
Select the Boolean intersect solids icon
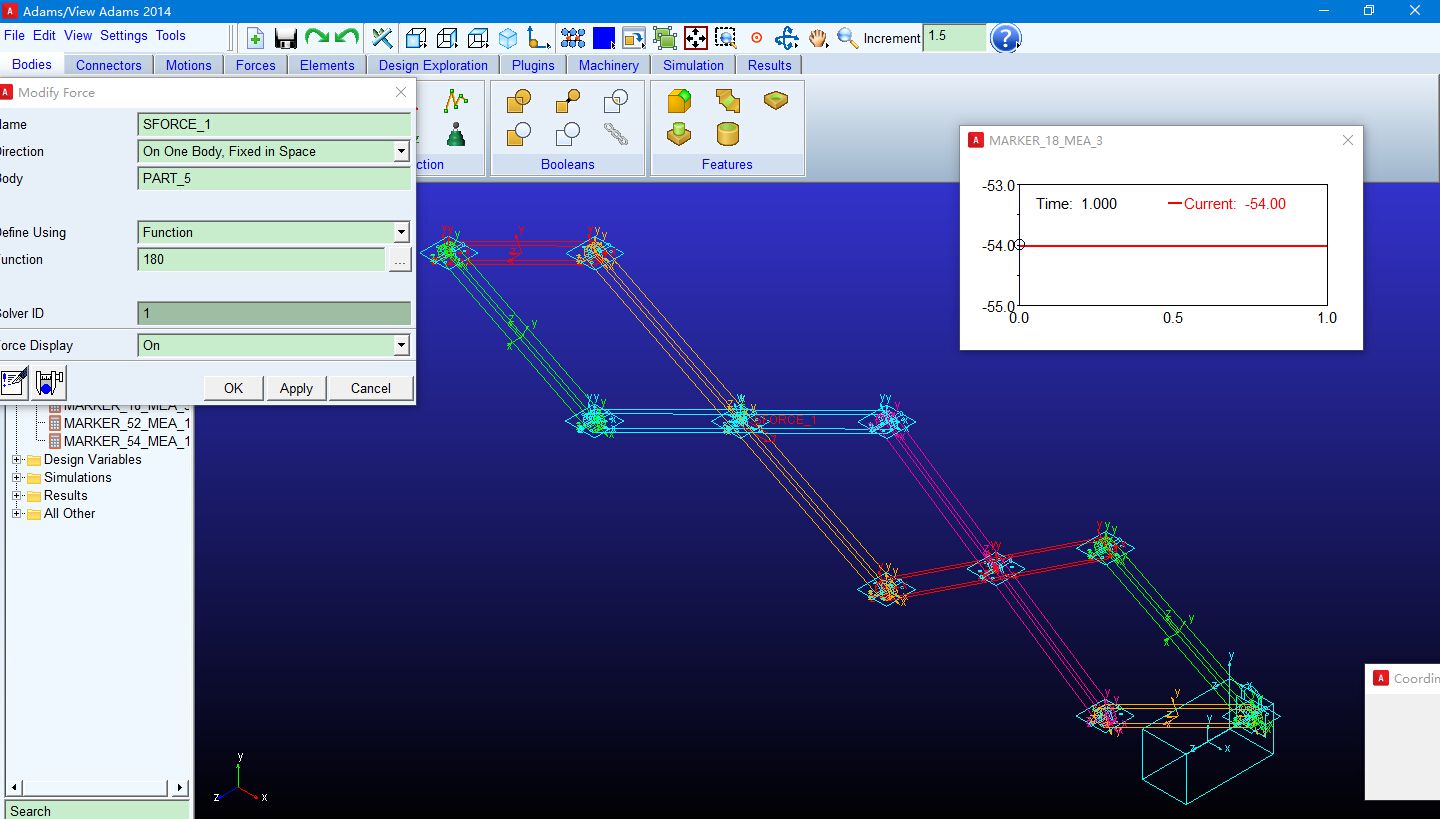point(615,101)
